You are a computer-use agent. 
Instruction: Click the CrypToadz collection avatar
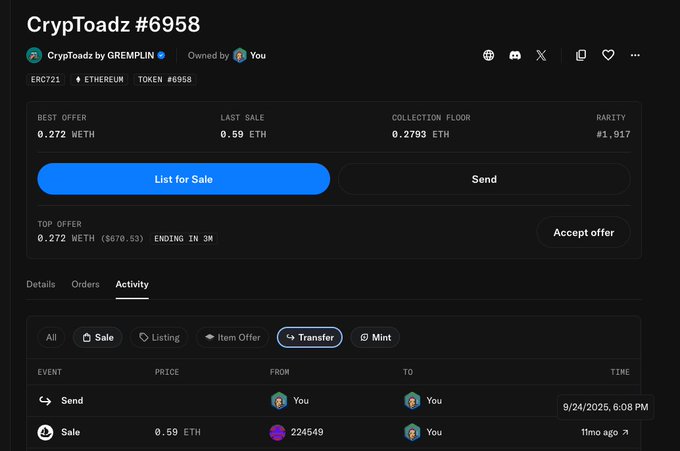pyautogui.click(x=34, y=56)
